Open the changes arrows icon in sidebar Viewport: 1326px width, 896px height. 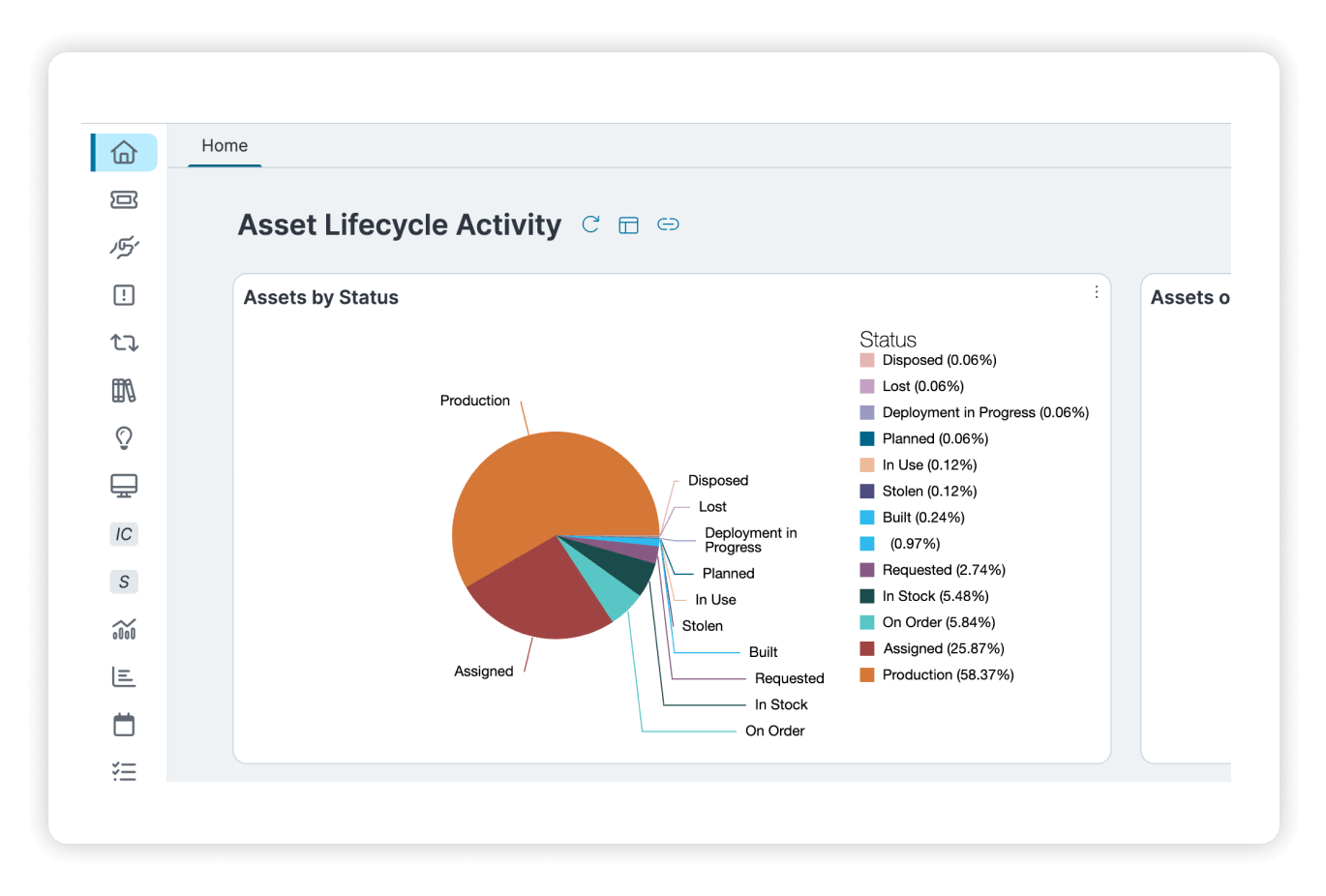click(x=124, y=343)
